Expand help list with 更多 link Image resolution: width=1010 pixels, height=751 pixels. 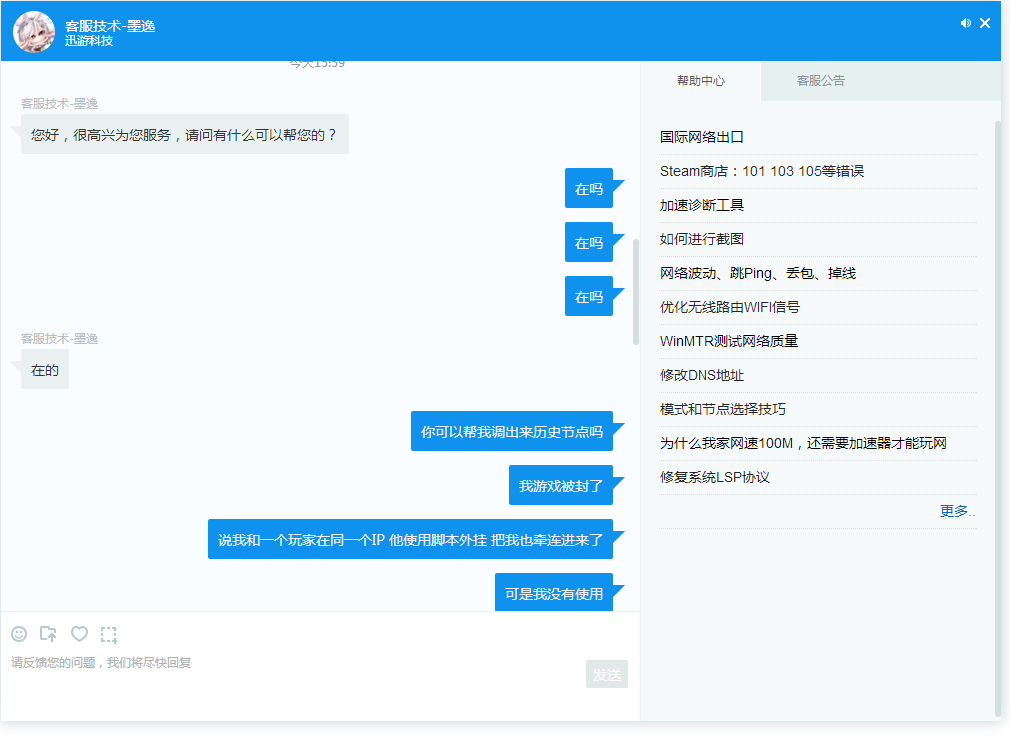click(957, 511)
